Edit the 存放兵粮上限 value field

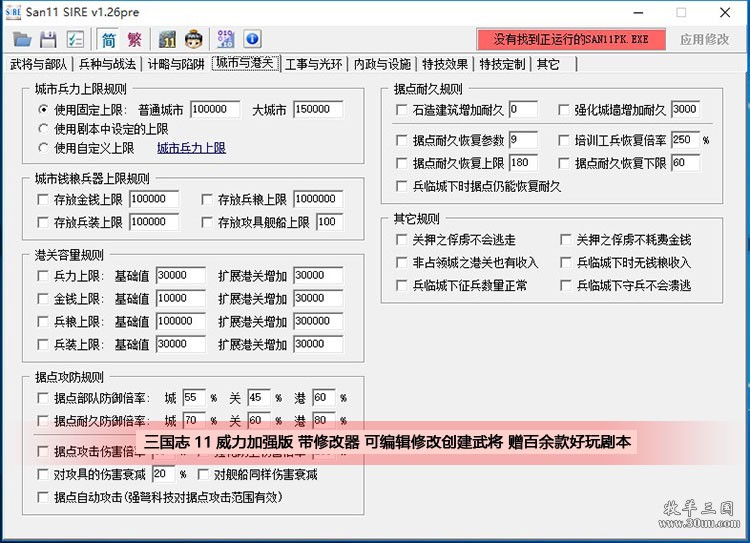point(318,199)
